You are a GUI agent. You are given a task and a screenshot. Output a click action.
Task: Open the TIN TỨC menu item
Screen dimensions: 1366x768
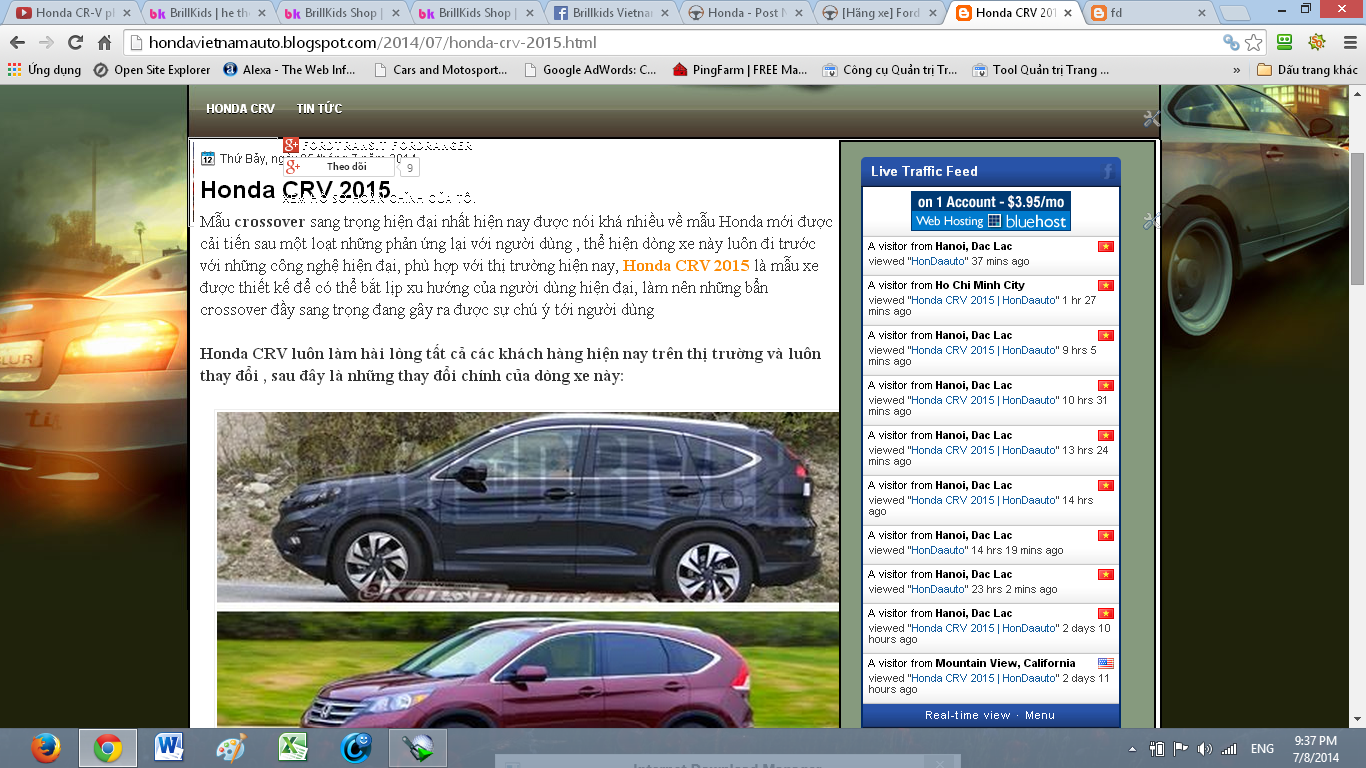coord(319,109)
